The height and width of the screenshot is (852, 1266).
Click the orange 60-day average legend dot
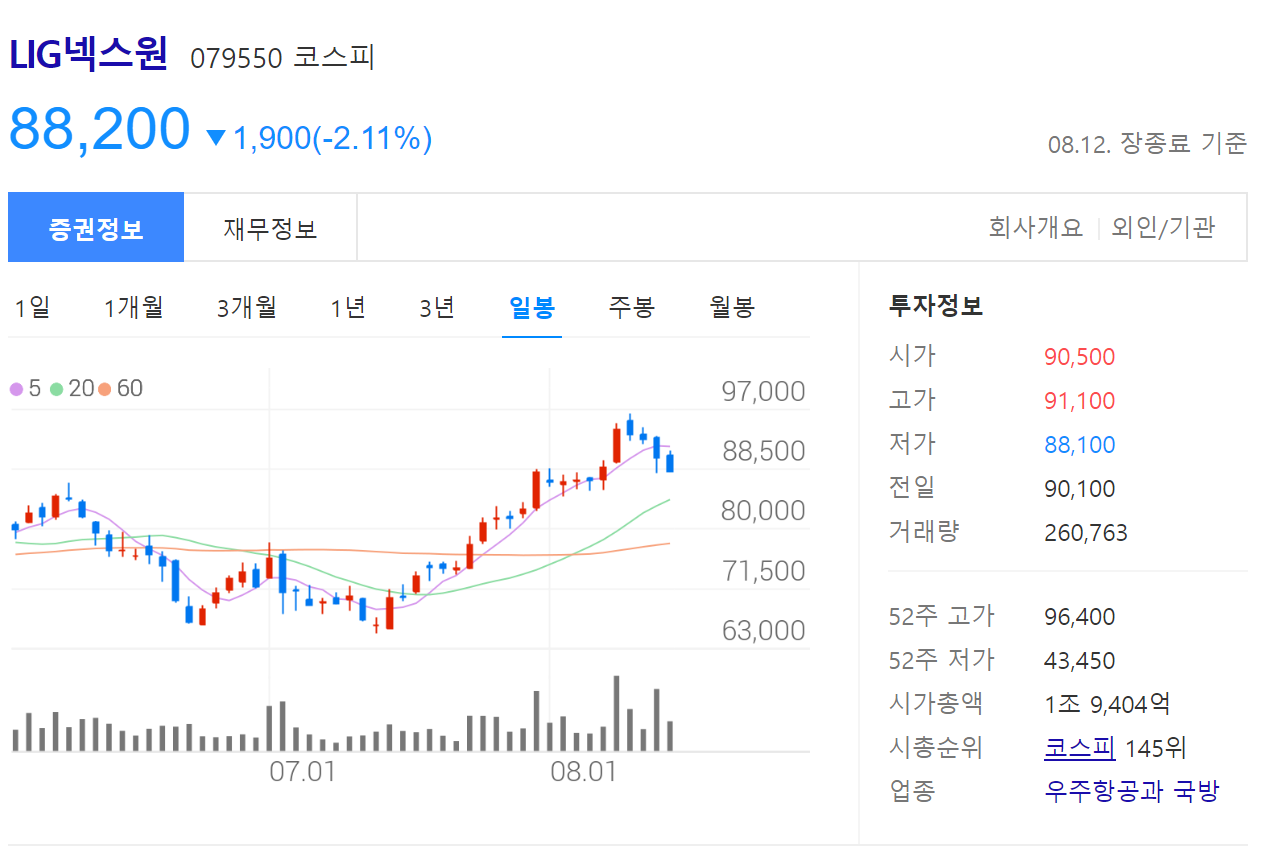tap(104, 389)
